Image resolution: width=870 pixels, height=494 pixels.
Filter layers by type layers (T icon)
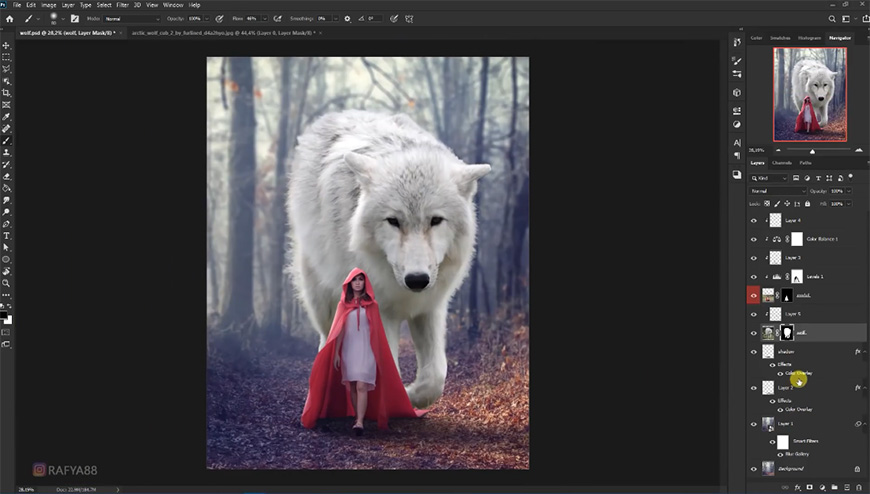[818, 178]
